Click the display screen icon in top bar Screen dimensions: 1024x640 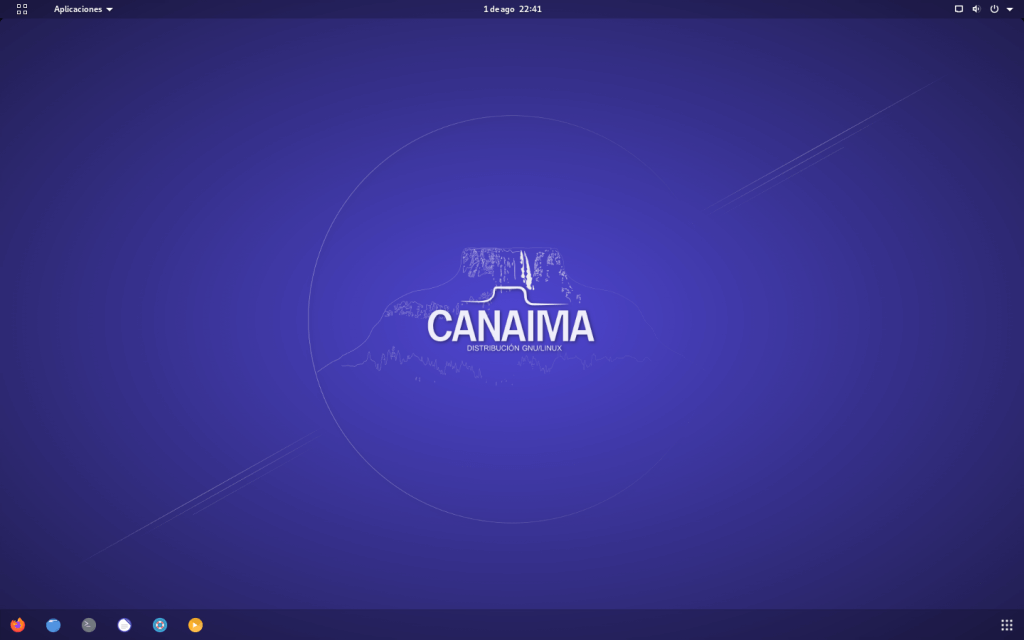pos(959,9)
